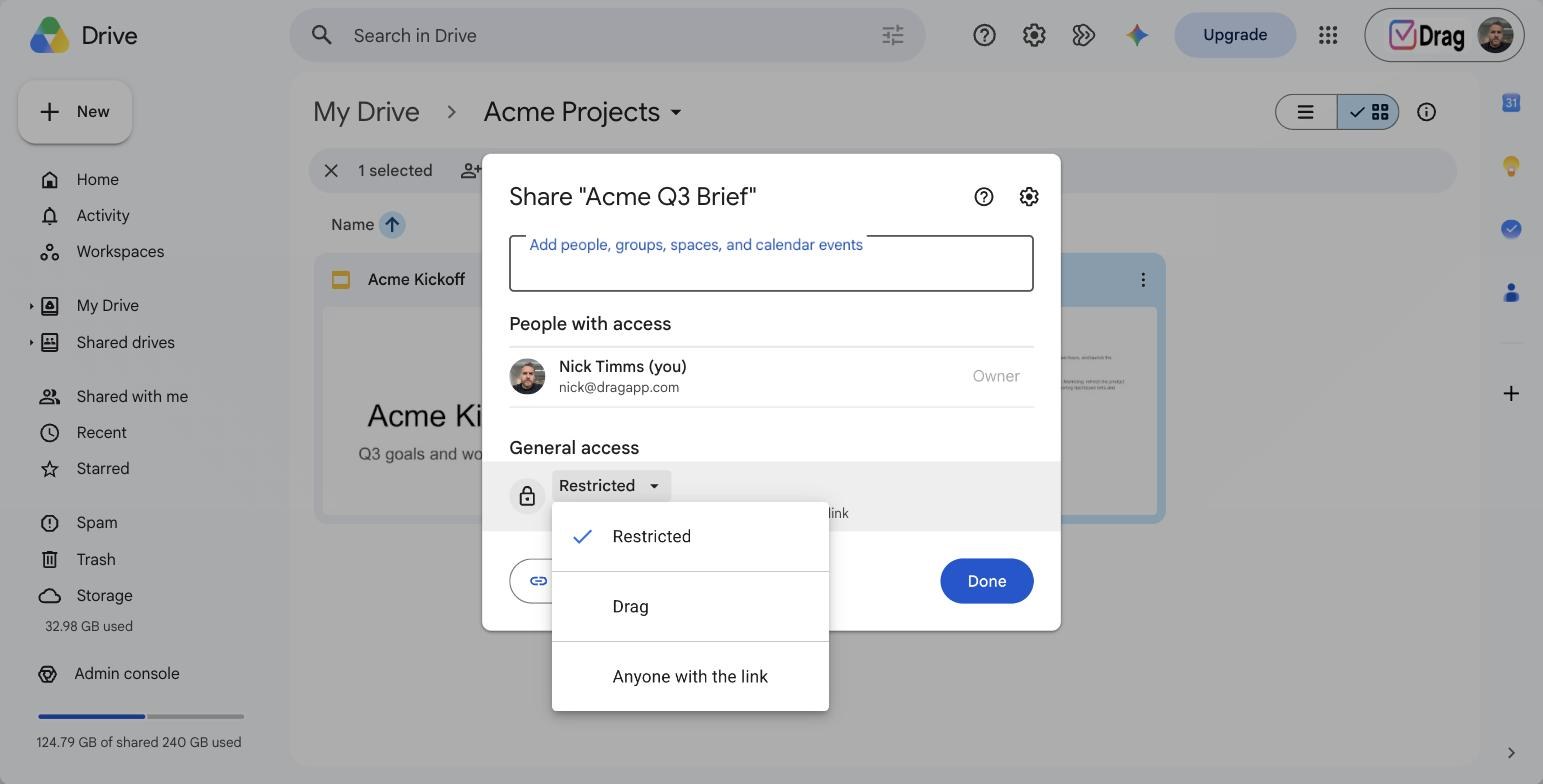Open Google Keep side panel icon
The width and height of the screenshot is (1543, 784).
pos(1511,166)
